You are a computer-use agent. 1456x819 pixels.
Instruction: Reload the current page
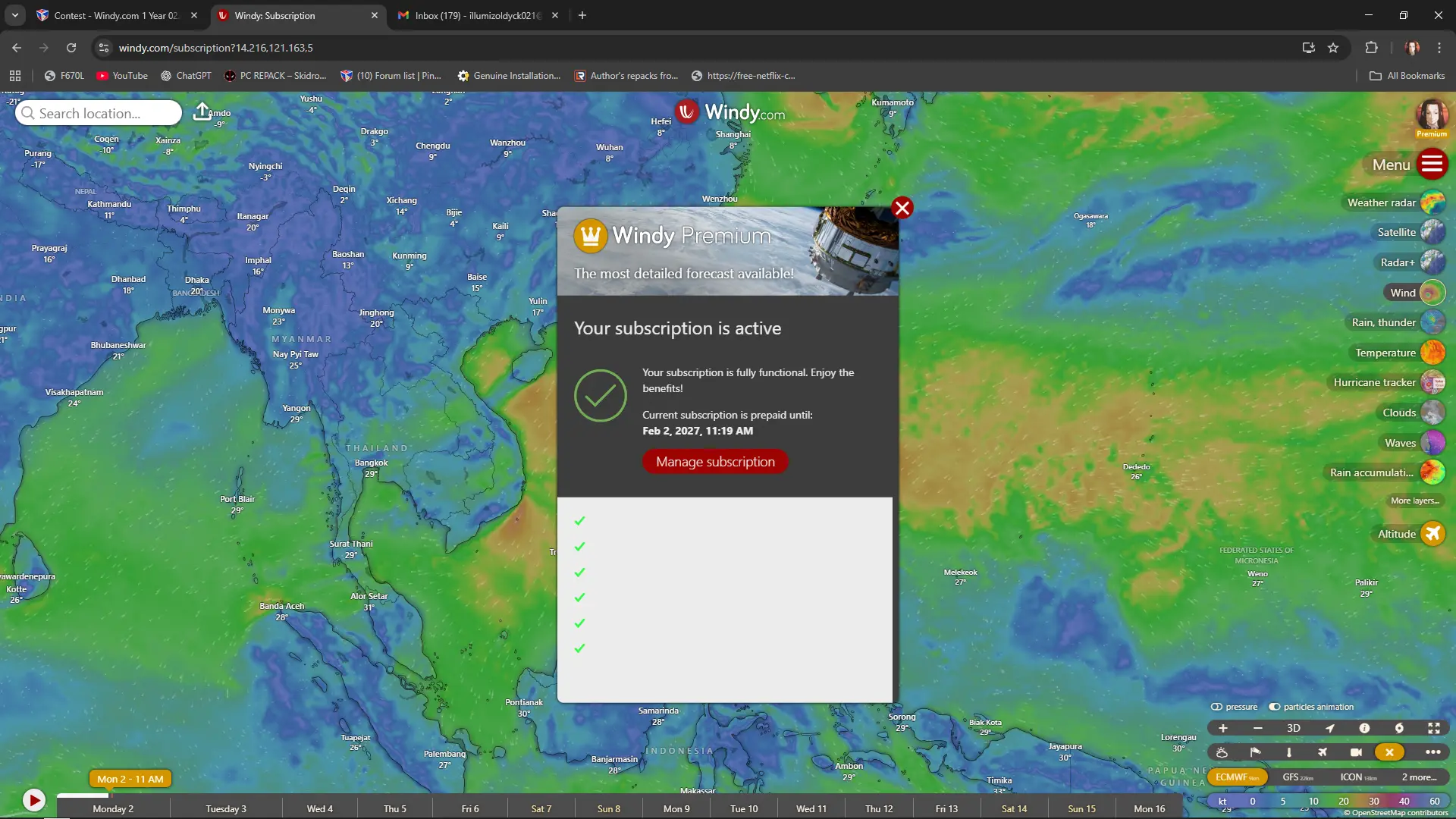71,48
